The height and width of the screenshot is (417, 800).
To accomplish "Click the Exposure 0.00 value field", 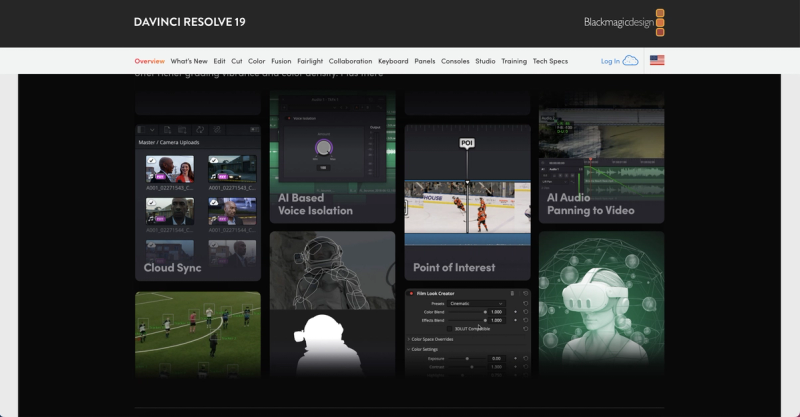I will click(496, 358).
